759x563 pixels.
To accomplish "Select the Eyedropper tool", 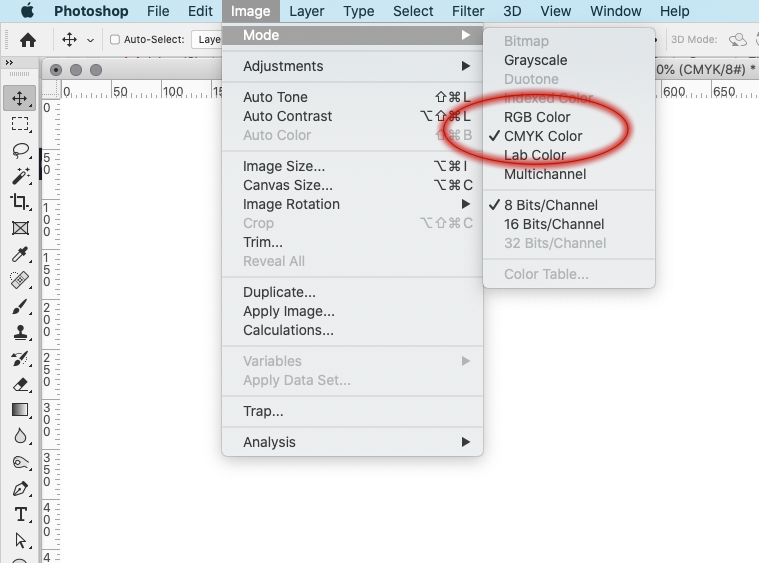I will point(20,254).
